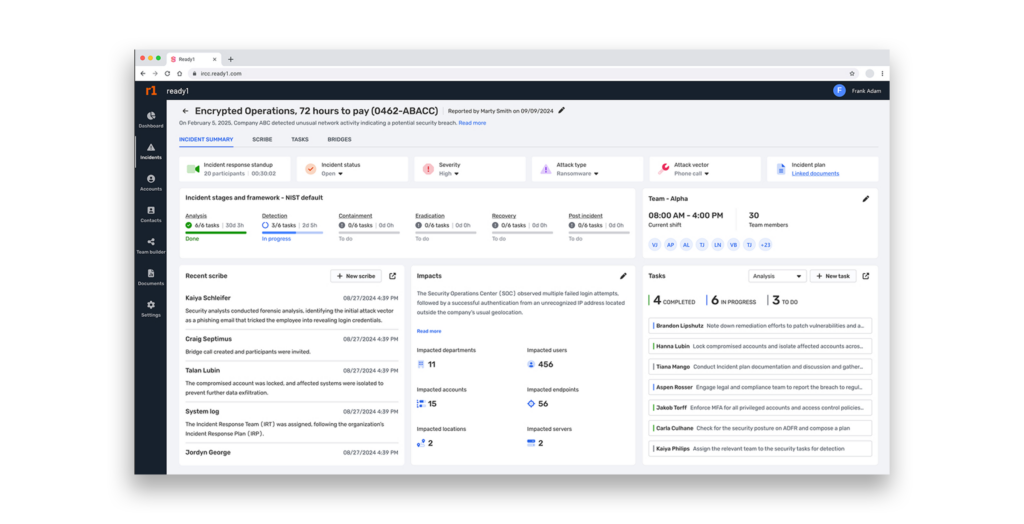Select Kaiya Schleifer scribe entry
This screenshot has height=524, width=1024.
[291, 309]
